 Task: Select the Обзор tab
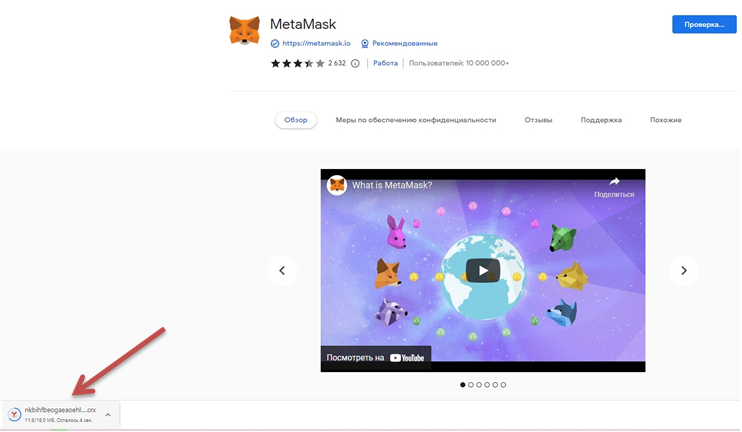pyautogui.click(x=296, y=120)
